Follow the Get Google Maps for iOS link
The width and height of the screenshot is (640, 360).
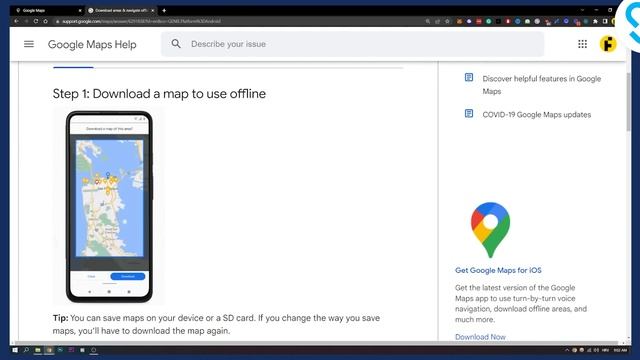pyautogui.click(x=498, y=270)
